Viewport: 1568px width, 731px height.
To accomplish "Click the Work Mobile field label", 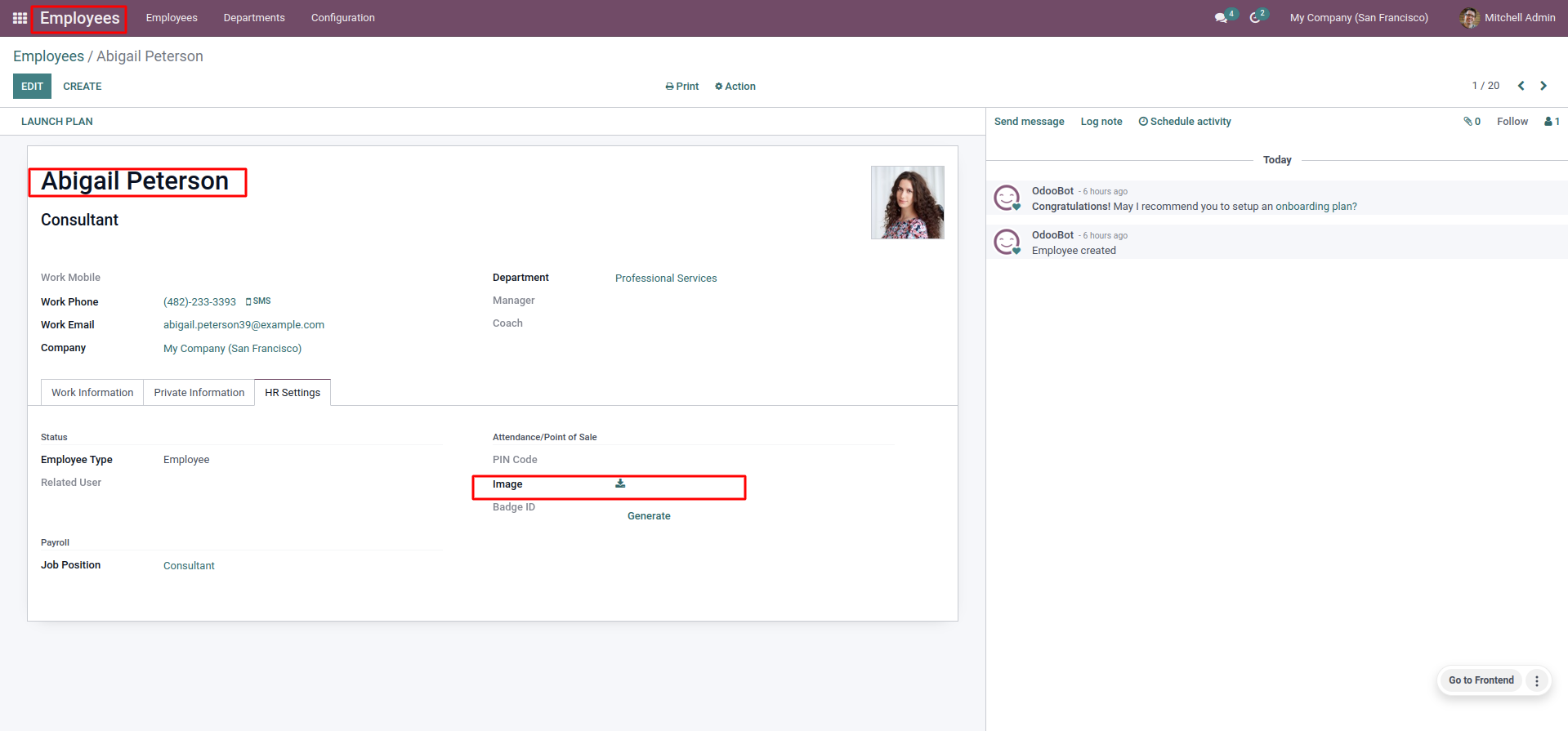I will [x=70, y=278].
